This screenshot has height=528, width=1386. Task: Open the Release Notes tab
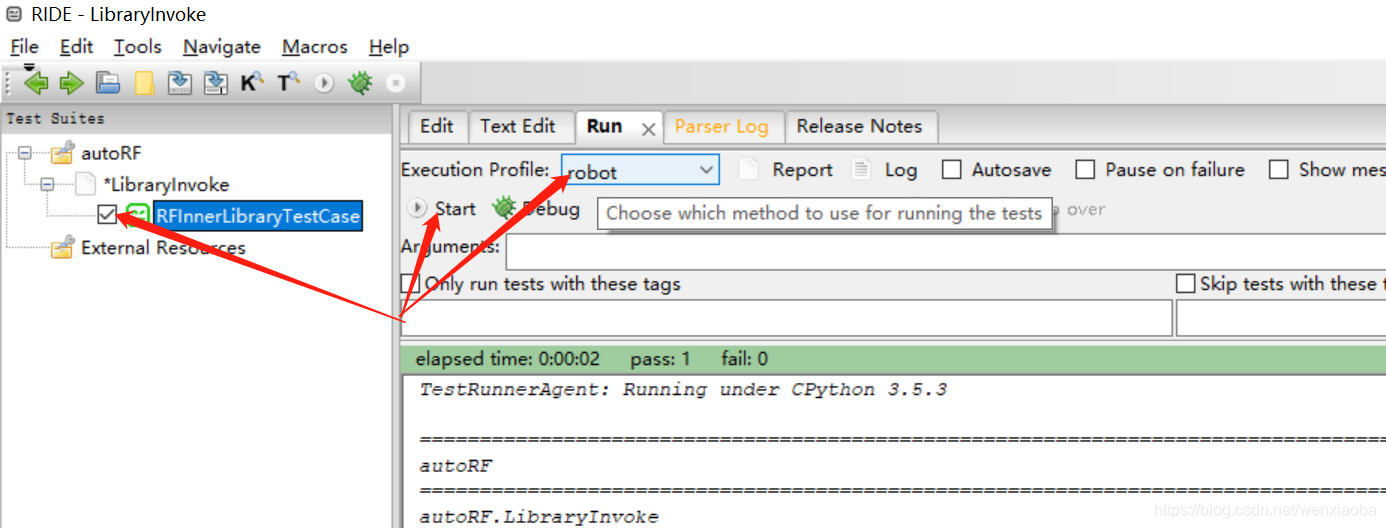point(859,126)
